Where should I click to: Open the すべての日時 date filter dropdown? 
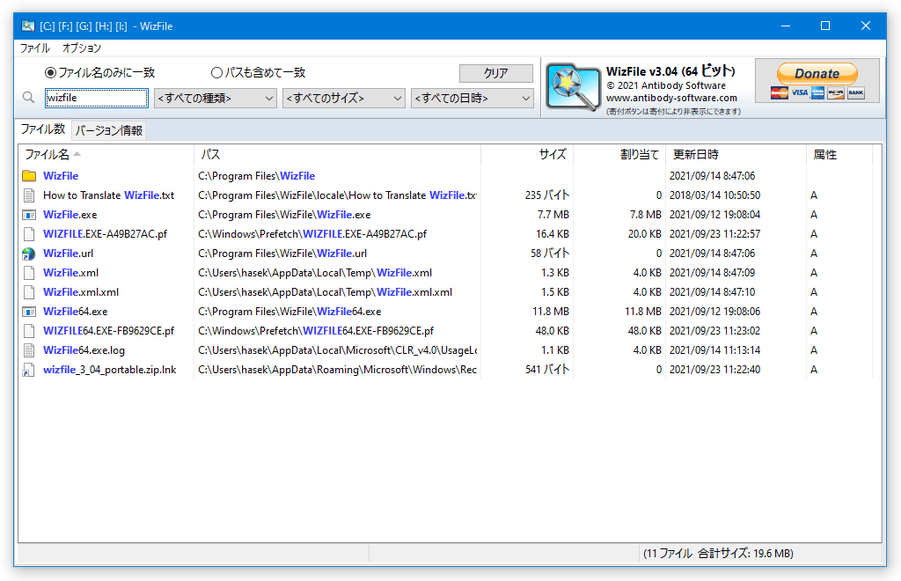coord(472,98)
